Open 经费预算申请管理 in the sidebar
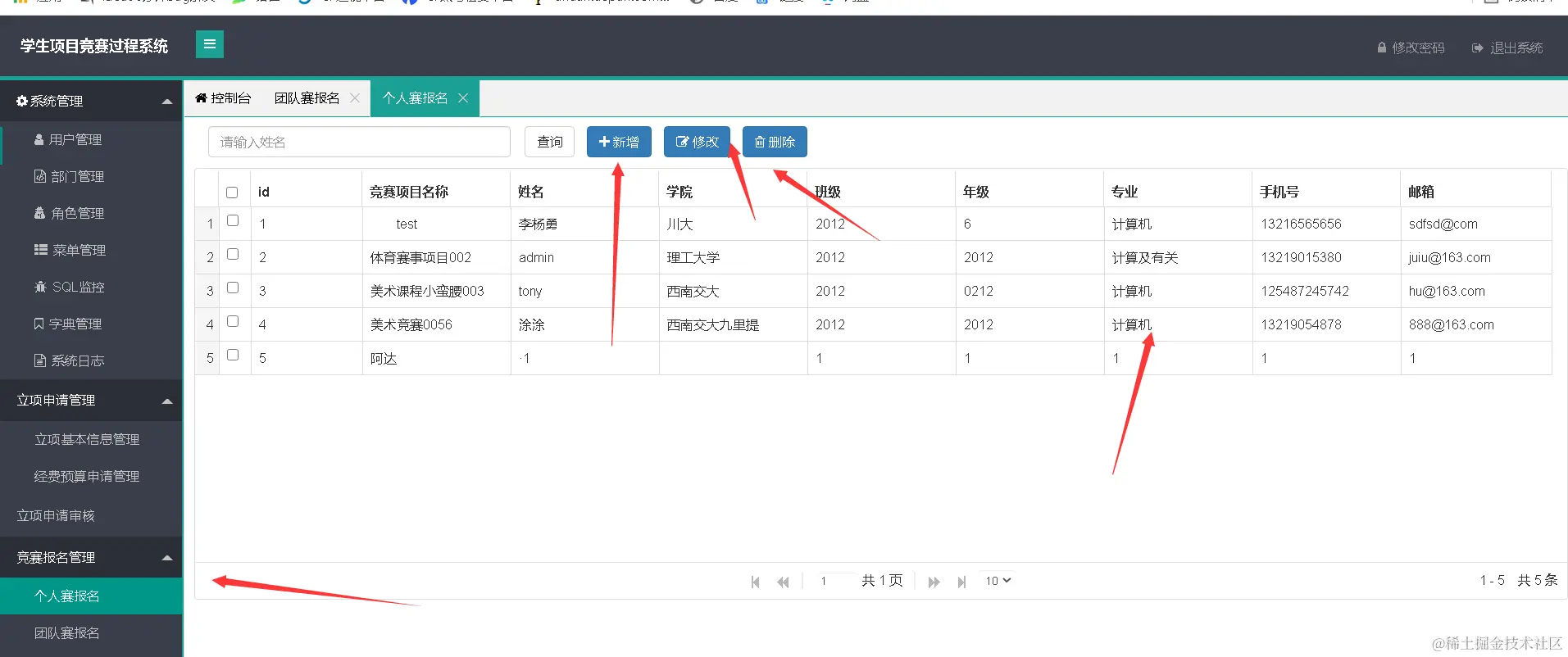Viewport: 1568px width, 657px height. [x=91, y=477]
